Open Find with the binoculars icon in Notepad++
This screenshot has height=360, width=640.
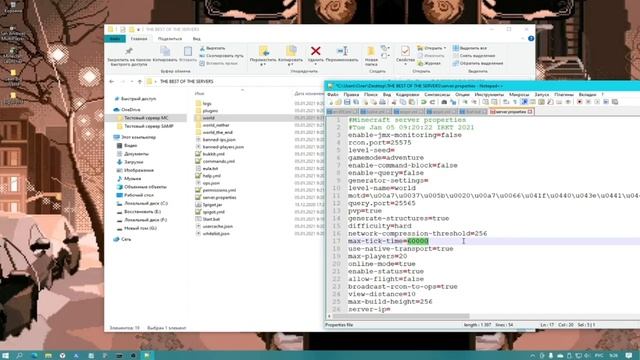[x=444, y=102]
